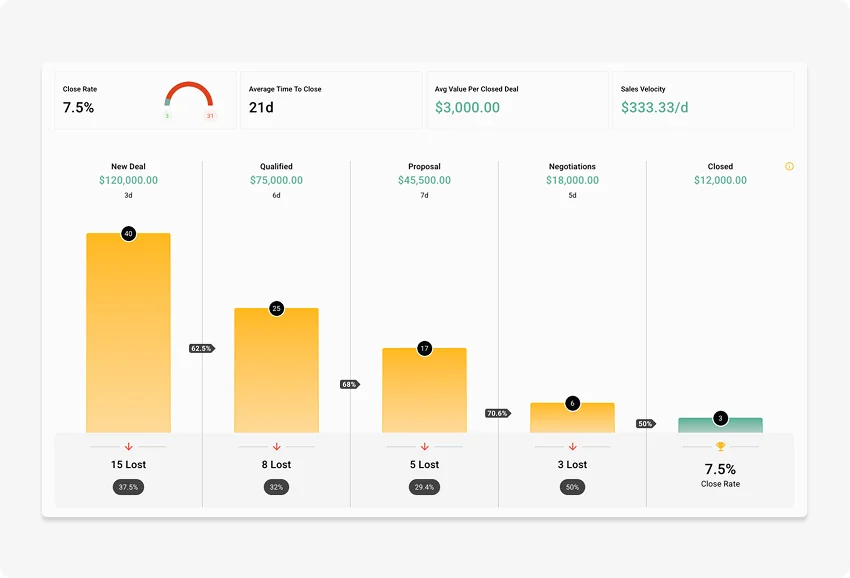Click the 25 count badge on Qualified bar
The image size is (850, 578).
(x=276, y=308)
